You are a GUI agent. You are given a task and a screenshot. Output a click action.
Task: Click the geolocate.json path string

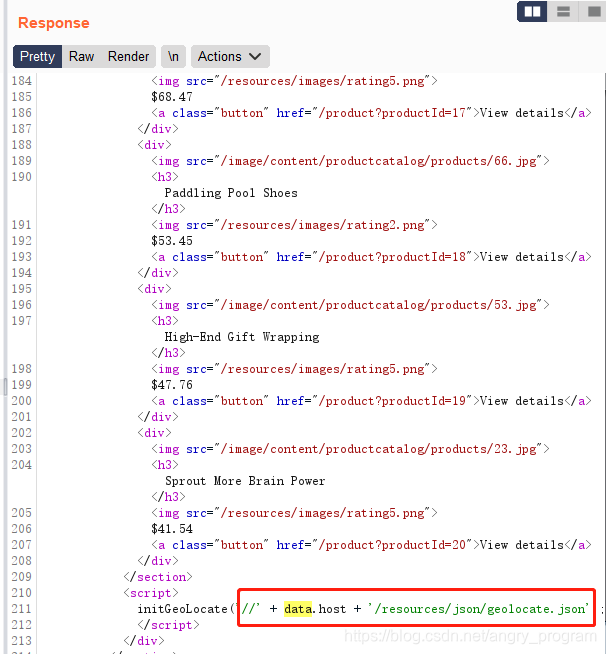tap(478, 609)
